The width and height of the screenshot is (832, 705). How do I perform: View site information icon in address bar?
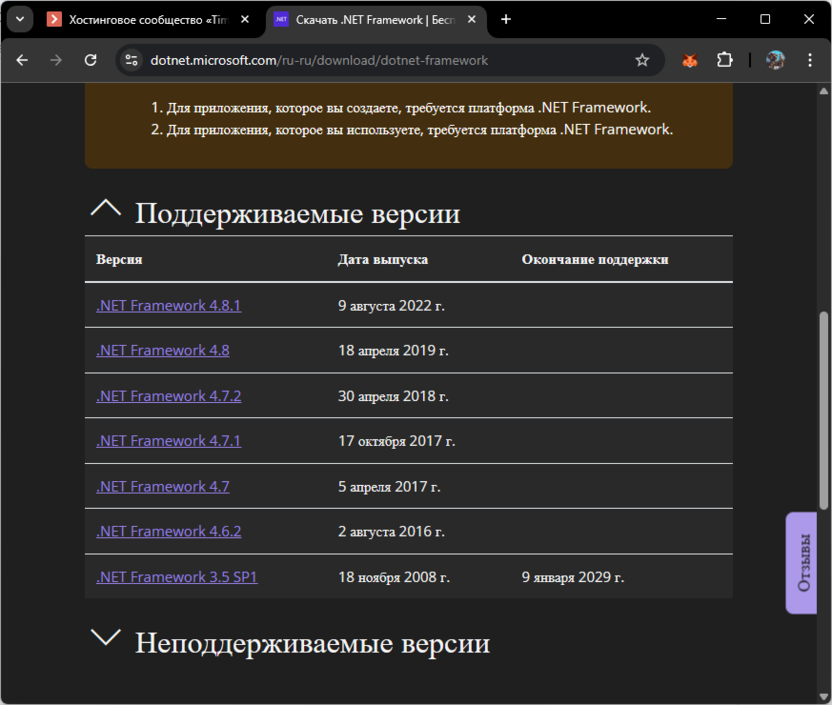point(131,60)
